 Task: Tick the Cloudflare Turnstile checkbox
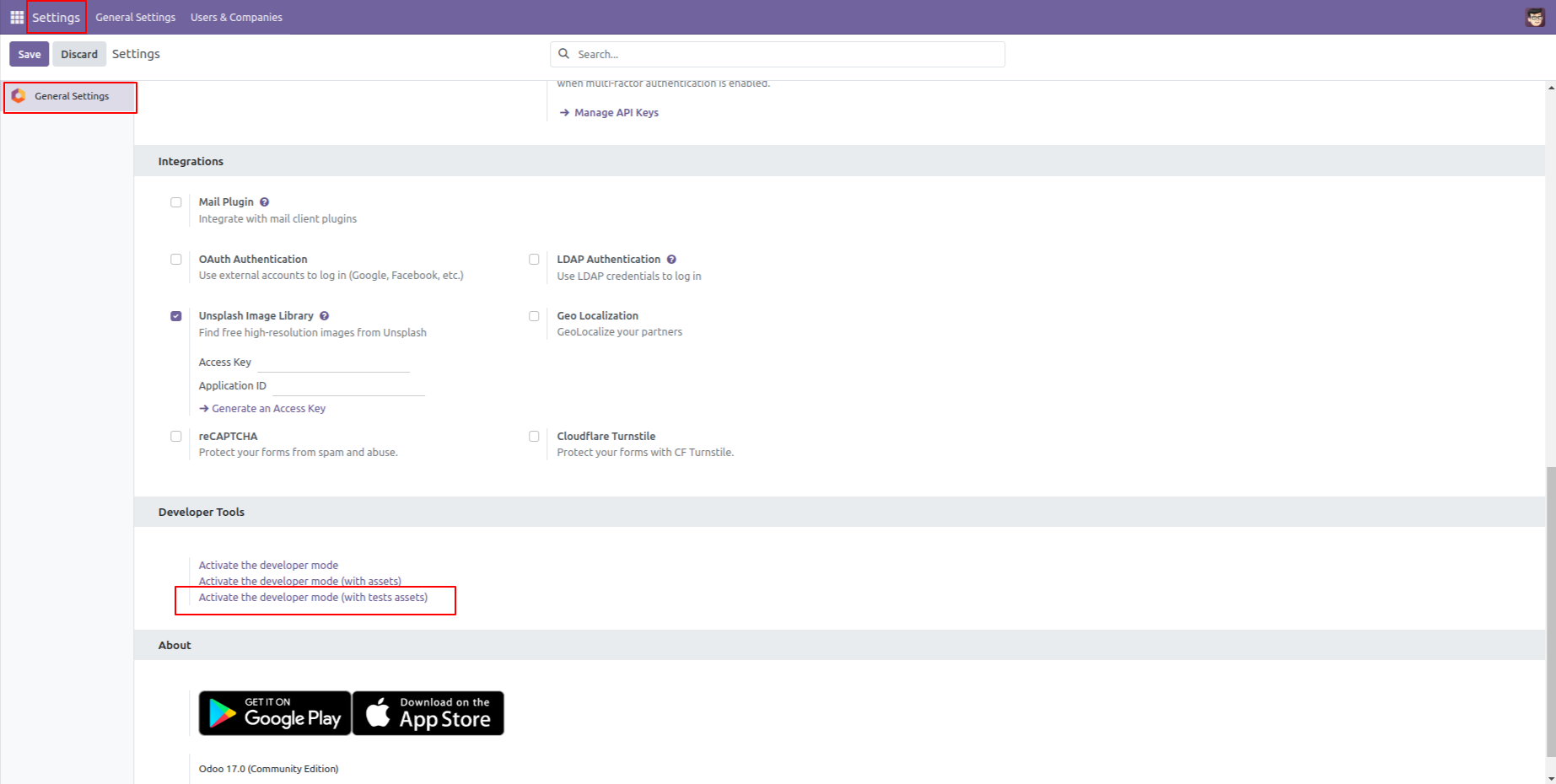(x=534, y=437)
